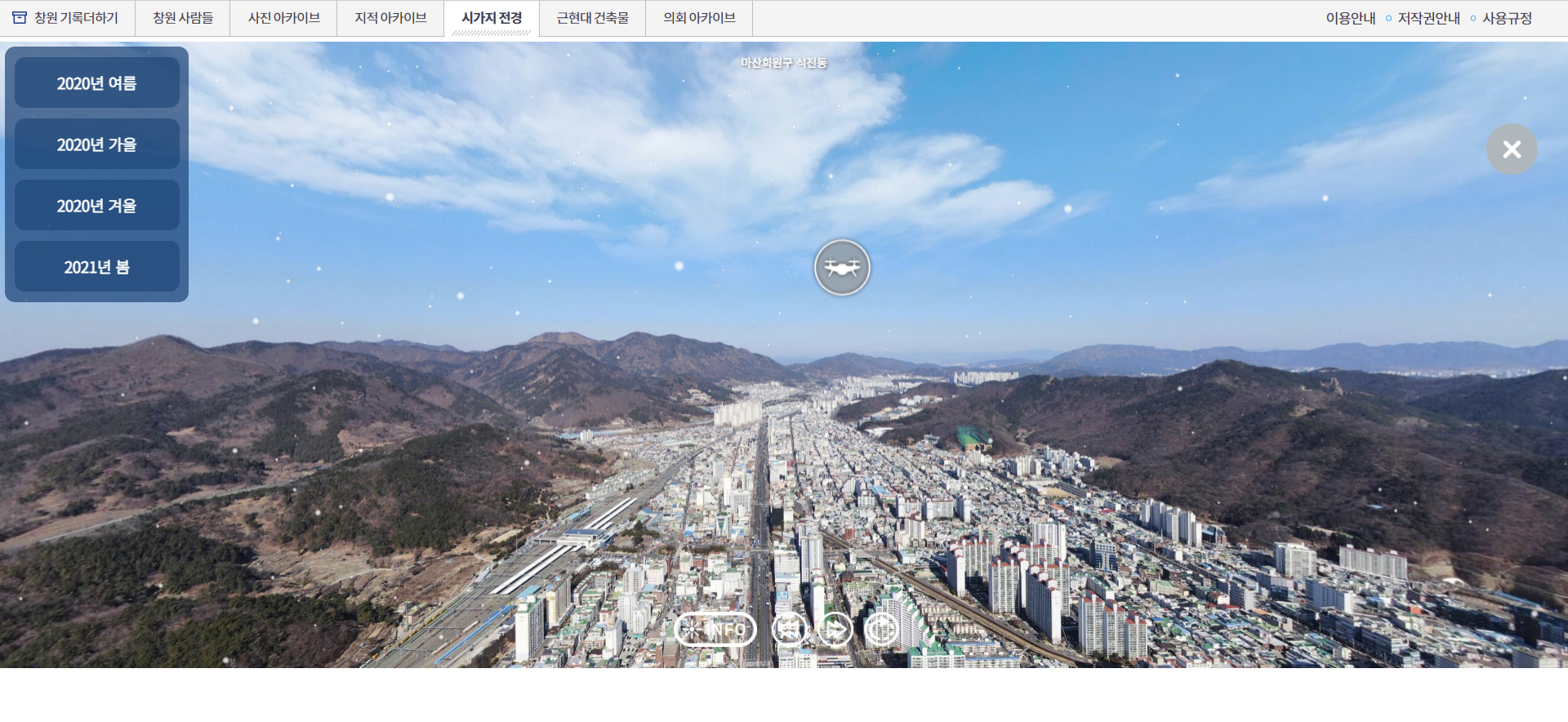
Task: Go to the 창원 사람들 tab
Action: (x=183, y=18)
